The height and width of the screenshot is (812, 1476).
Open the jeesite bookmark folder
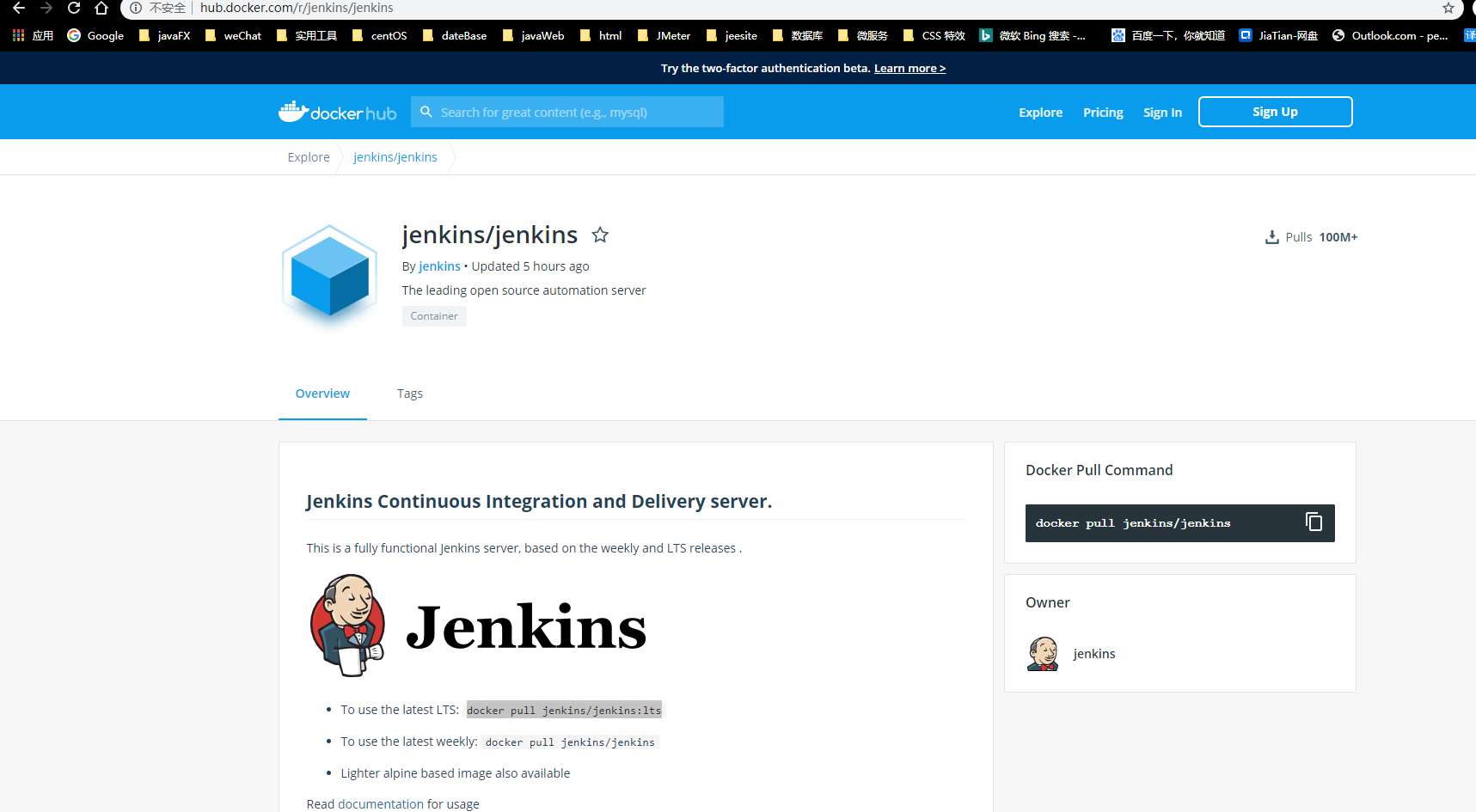(732, 35)
